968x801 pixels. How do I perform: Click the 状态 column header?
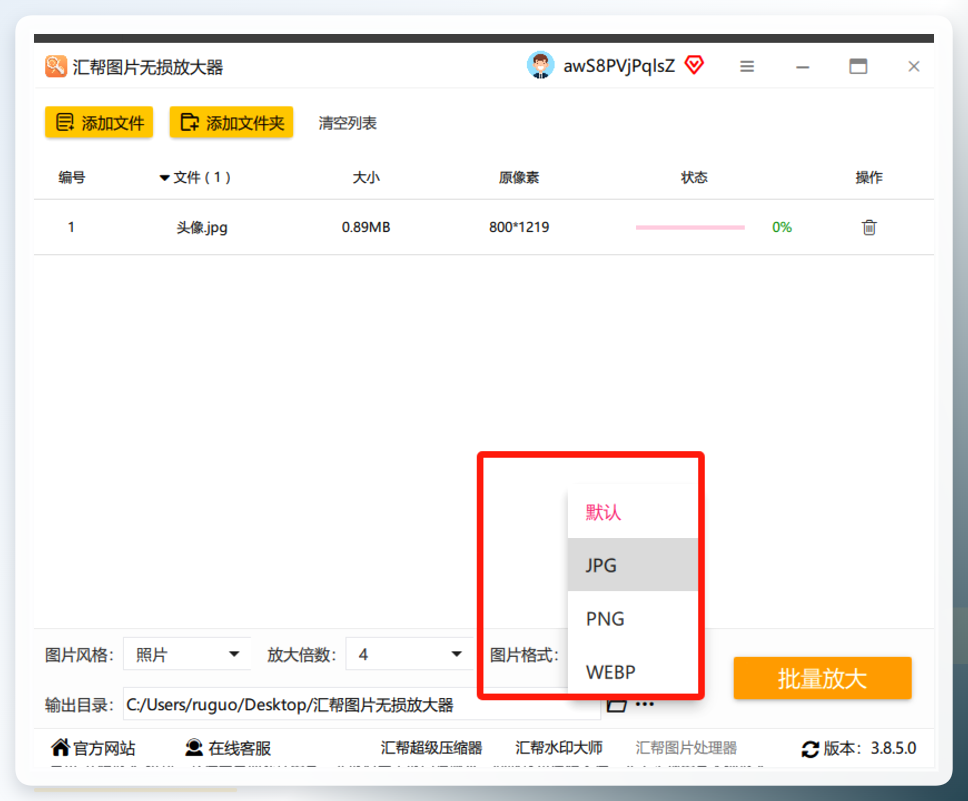click(694, 177)
